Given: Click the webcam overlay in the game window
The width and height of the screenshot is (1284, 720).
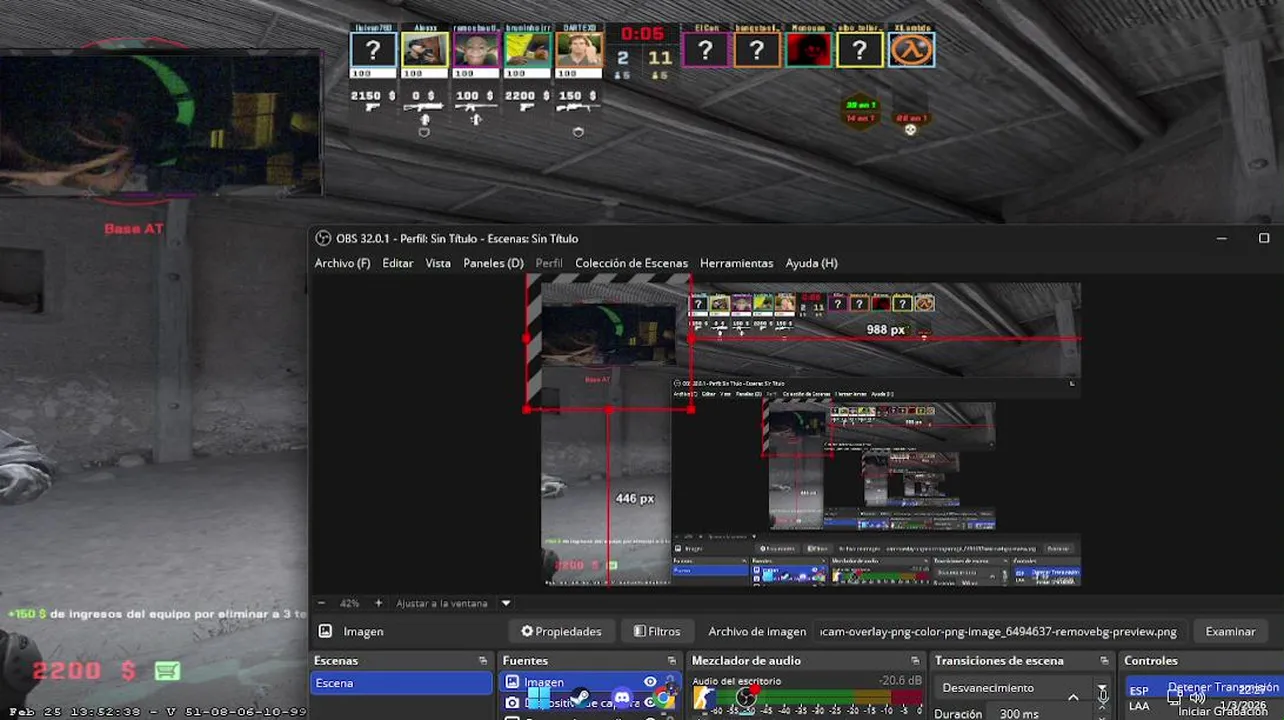Looking at the screenshot, I should pos(160,122).
